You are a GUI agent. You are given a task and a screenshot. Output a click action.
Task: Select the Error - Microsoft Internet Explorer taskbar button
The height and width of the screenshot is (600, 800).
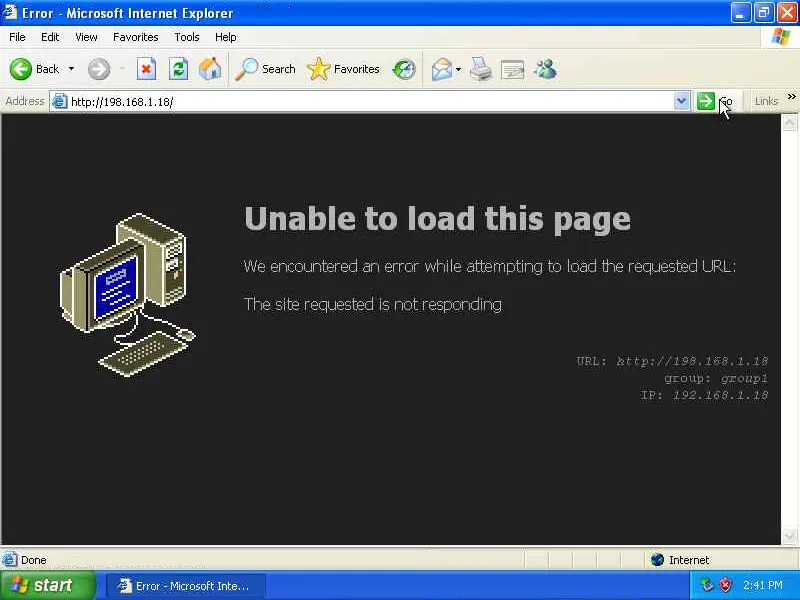pyautogui.click(x=186, y=586)
